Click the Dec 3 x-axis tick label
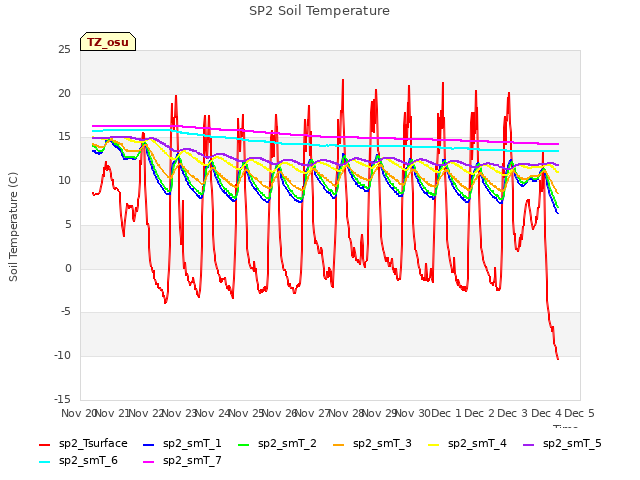The width and height of the screenshot is (640, 480). 513,413
